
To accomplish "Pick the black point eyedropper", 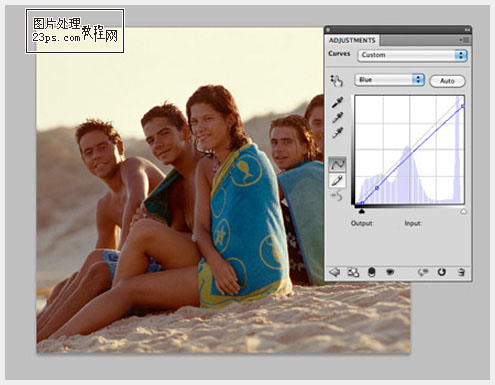I will click(337, 102).
